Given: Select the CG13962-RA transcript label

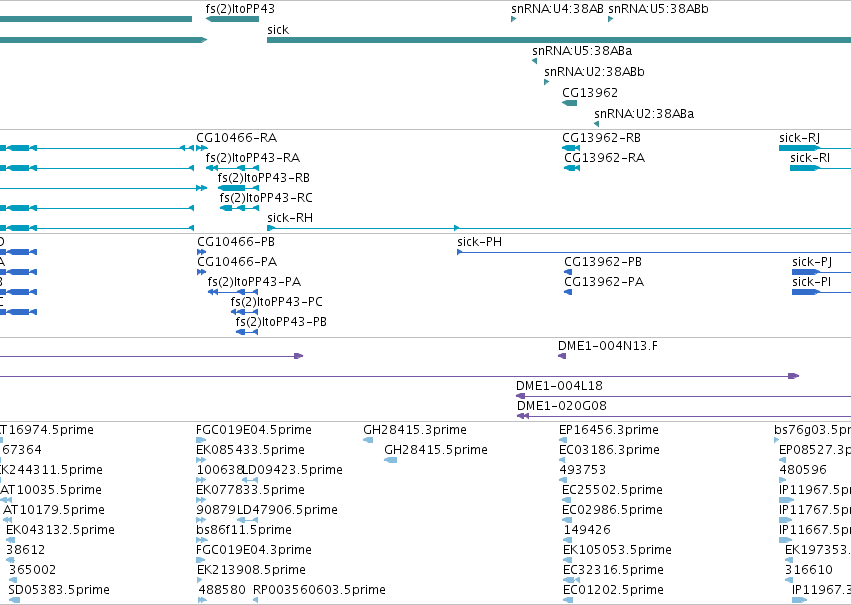Looking at the screenshot, I should [605, 158].
